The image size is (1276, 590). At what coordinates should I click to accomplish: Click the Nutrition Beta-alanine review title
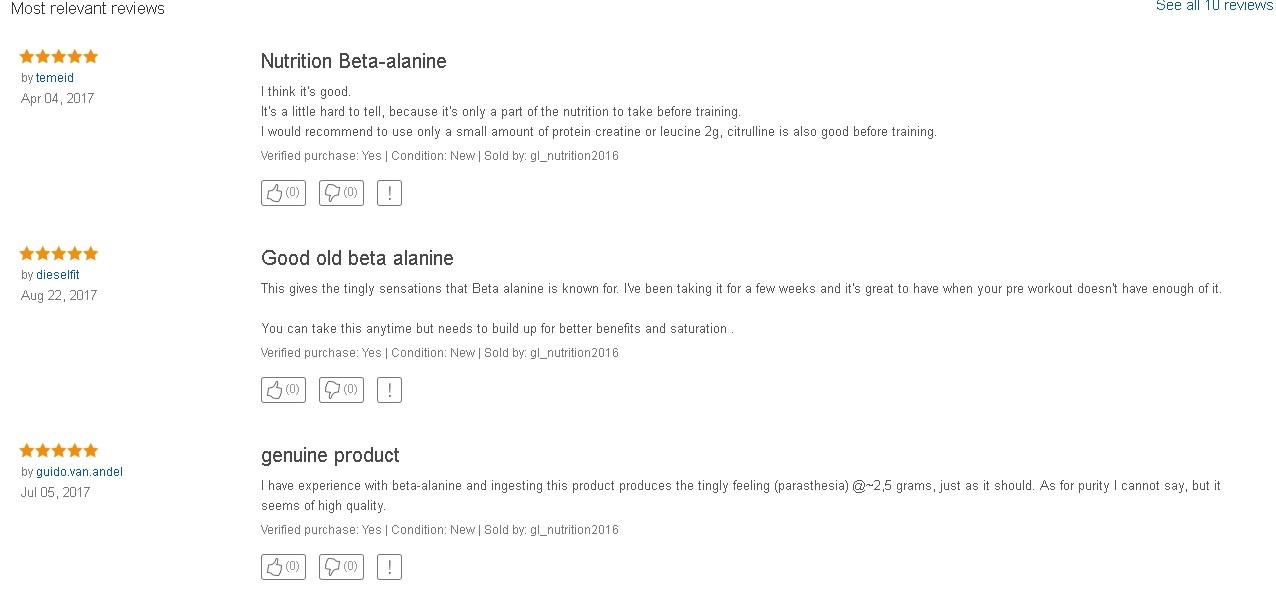354,61
